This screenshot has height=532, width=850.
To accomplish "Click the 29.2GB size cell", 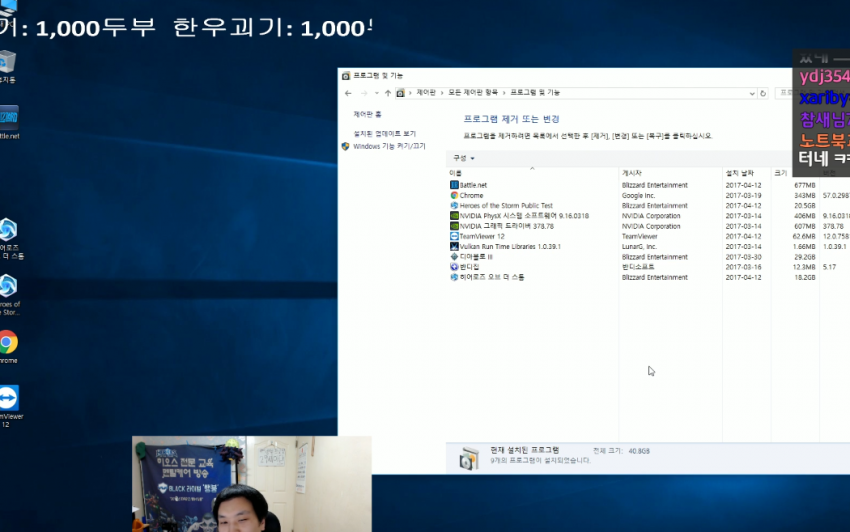I will [x=804, y=257].
